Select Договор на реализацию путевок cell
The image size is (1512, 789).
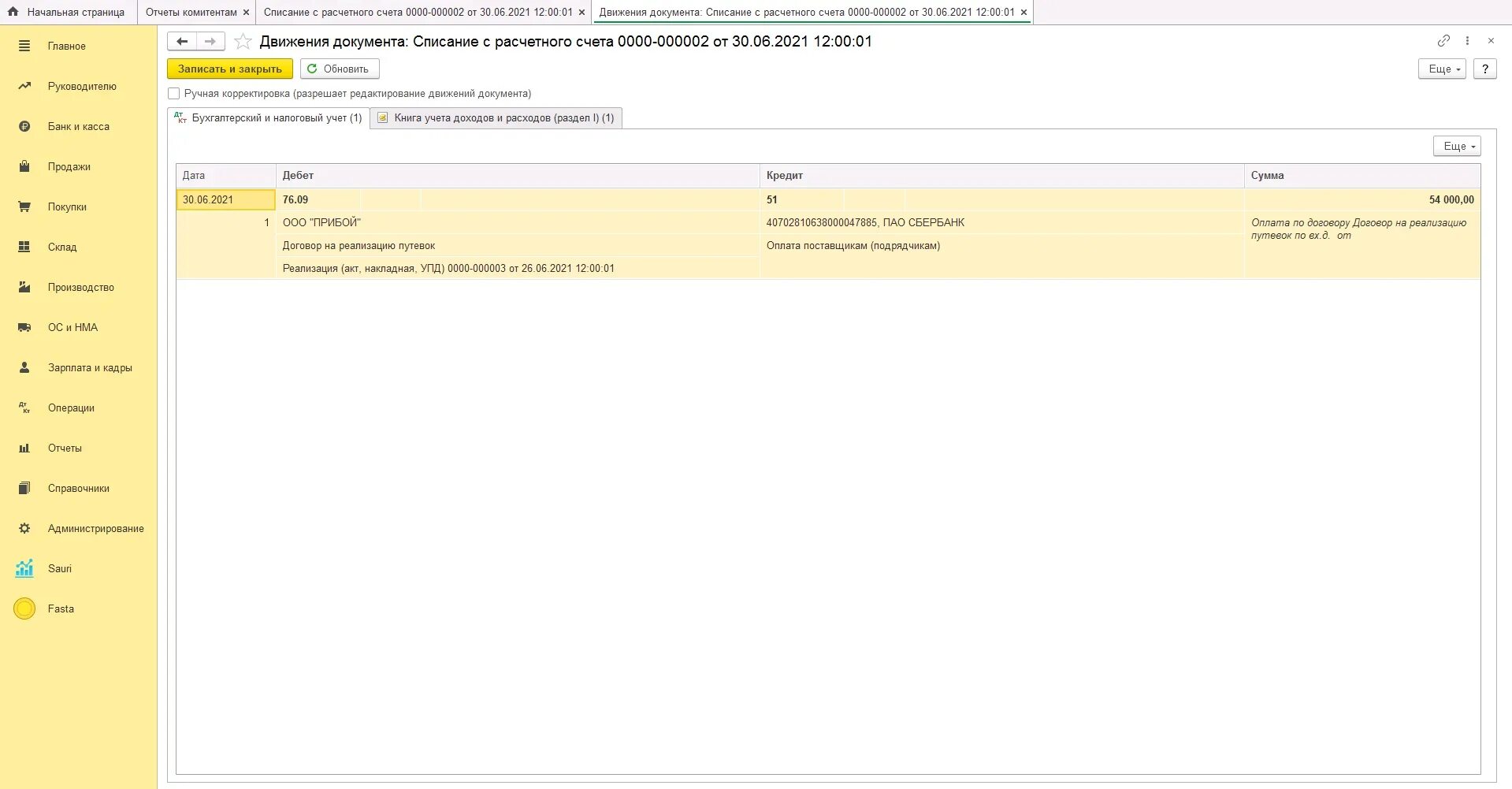click(518, 246)
